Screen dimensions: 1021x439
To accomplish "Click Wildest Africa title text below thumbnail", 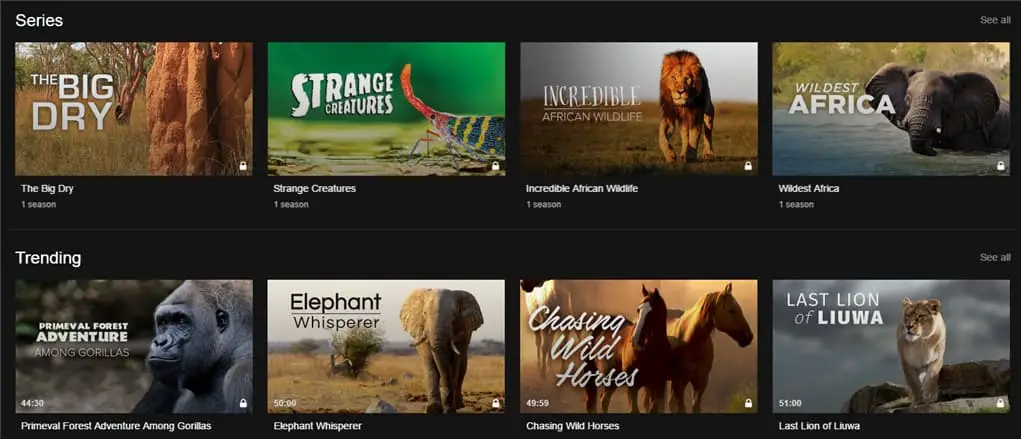I will coord(809,188).
